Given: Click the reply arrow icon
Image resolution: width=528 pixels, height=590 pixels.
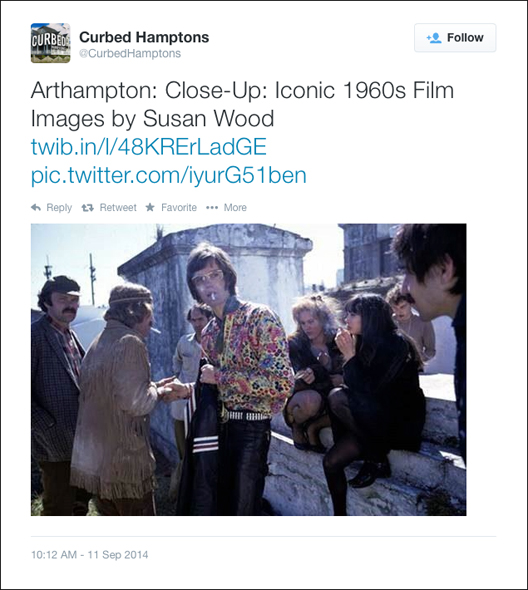Looking at the screenshot, I should pyautogui.click(x=36, y=207).
